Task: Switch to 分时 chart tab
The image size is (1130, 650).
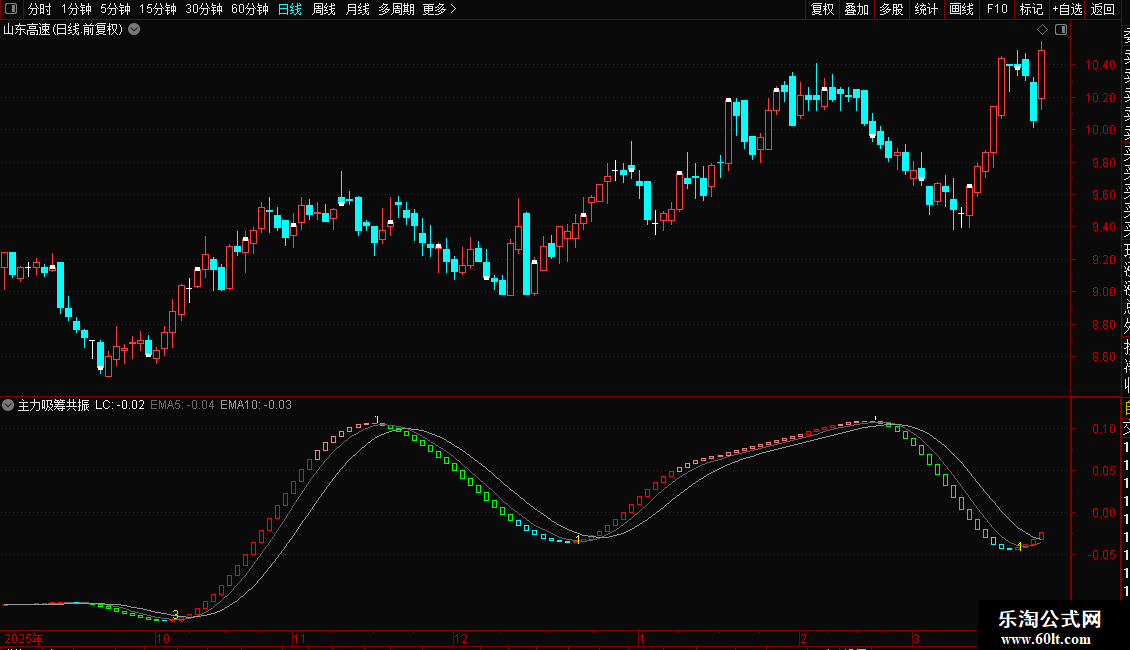Action: click(x=40, y=9)
